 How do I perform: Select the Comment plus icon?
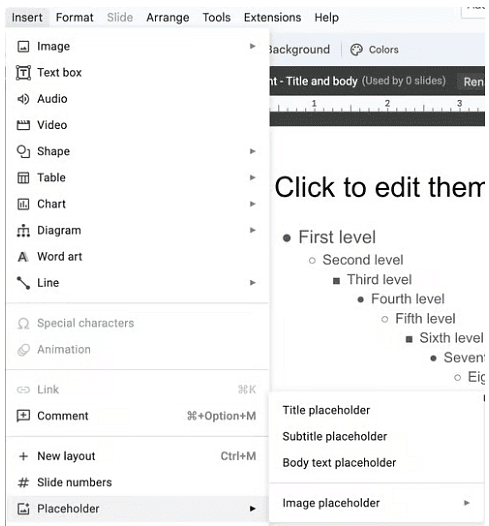[23, 416]
